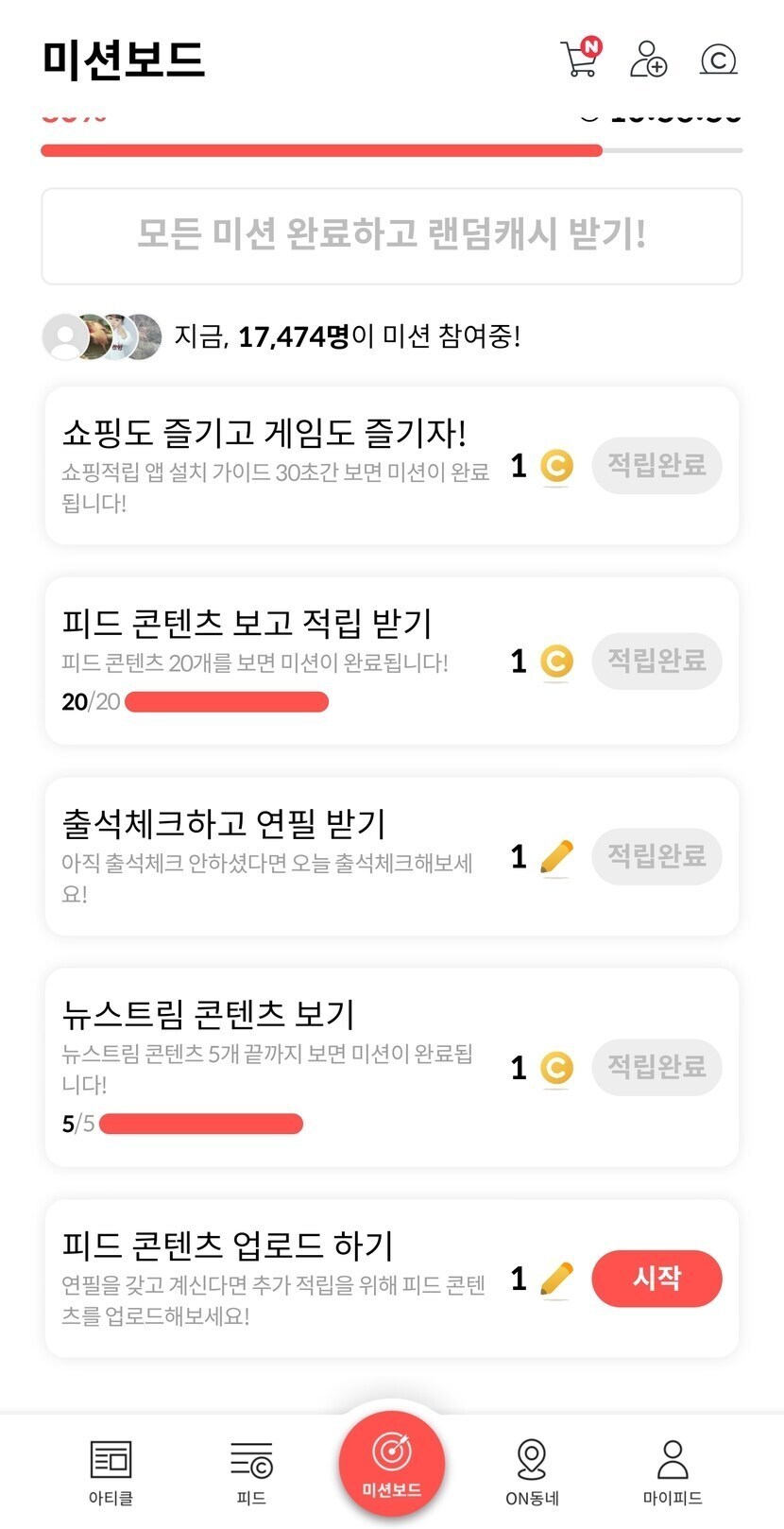
Task: Click the 20/20 feed progress bar
Action: pos(227,701)
